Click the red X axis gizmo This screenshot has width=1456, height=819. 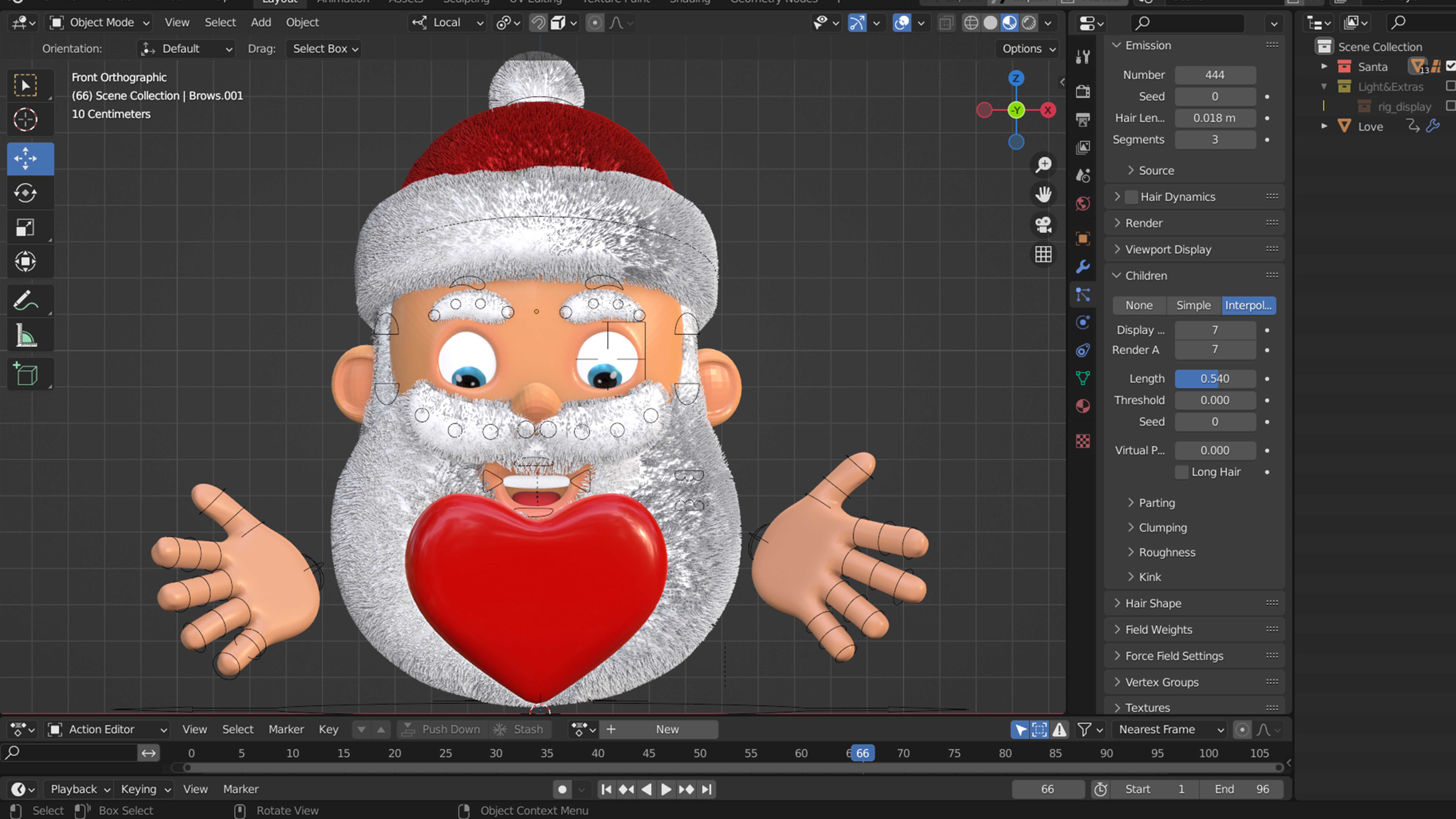click(x=1048, y=110)
